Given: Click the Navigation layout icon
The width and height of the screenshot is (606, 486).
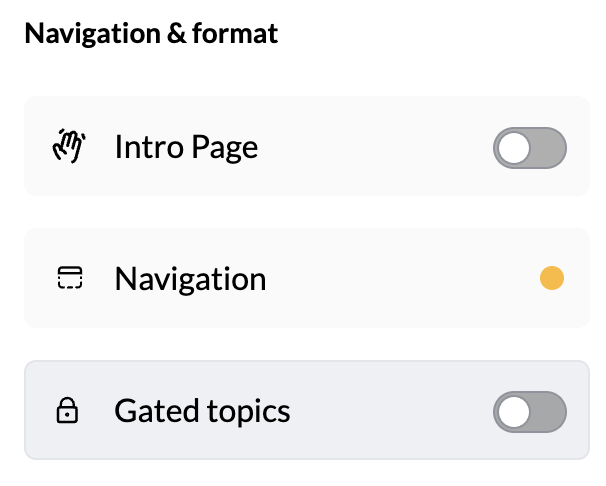Looking at the screenshot, I should coord(70,278).
